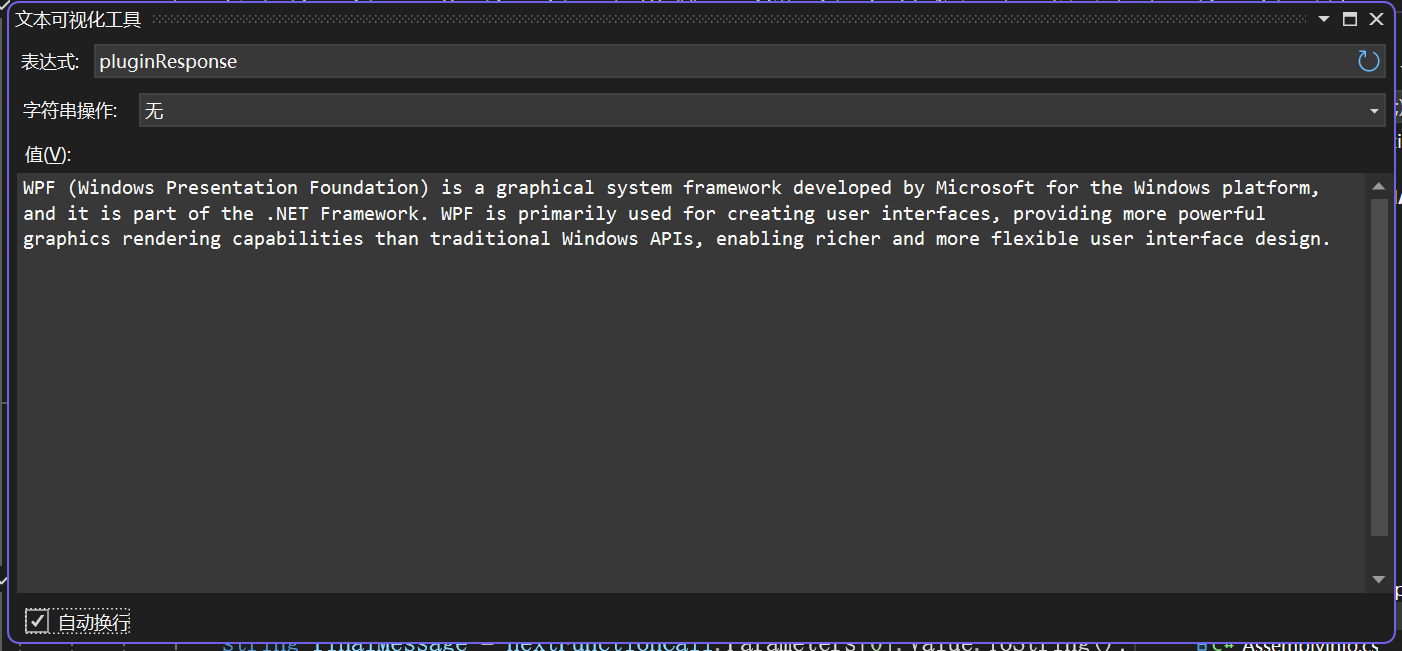1402x651 pixels.
Task: Toggle the 自动换行 checkbox
Action: click(37, 621)
